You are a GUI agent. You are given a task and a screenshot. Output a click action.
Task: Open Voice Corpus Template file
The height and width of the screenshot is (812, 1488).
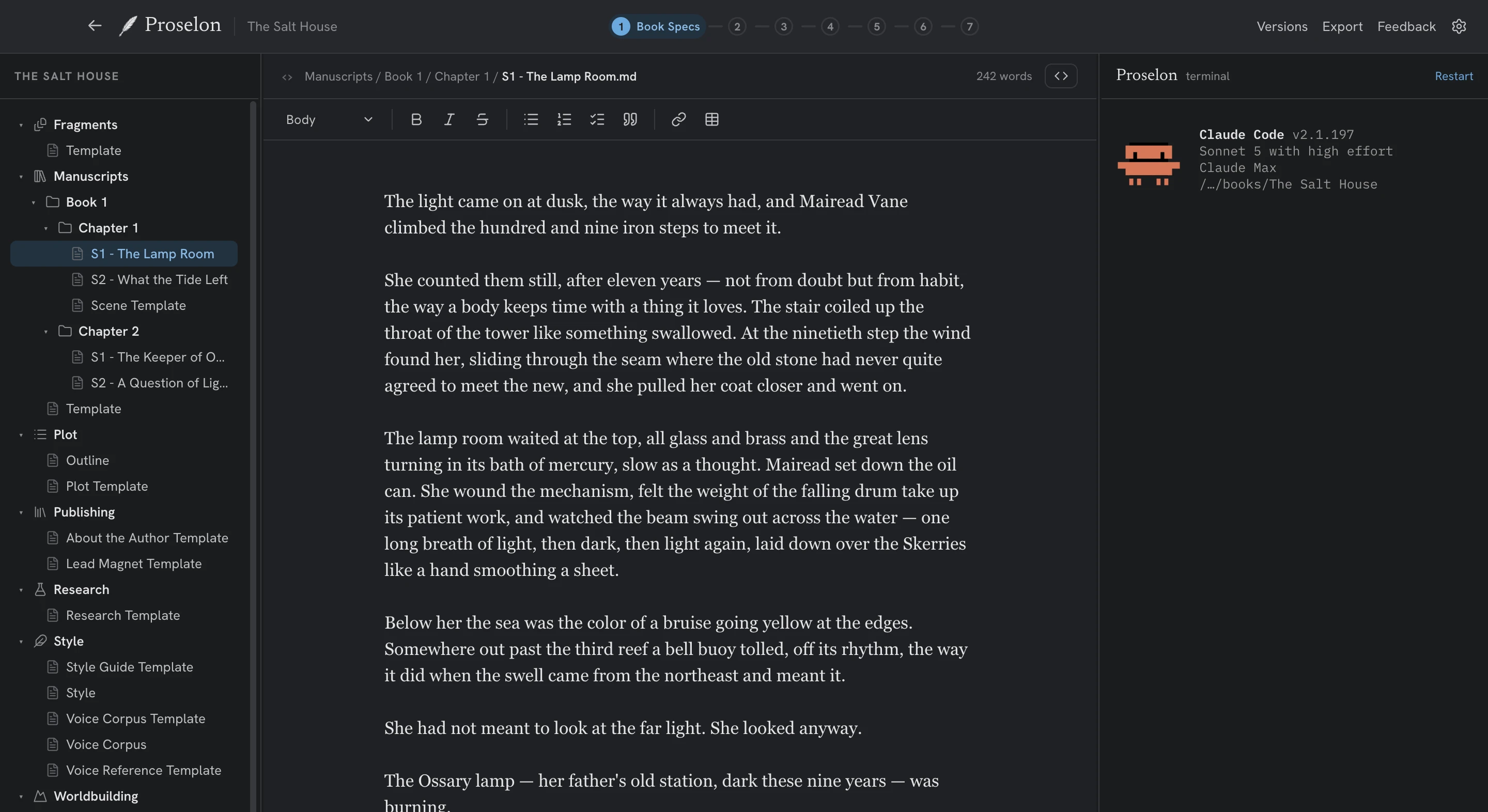point(123,719)
